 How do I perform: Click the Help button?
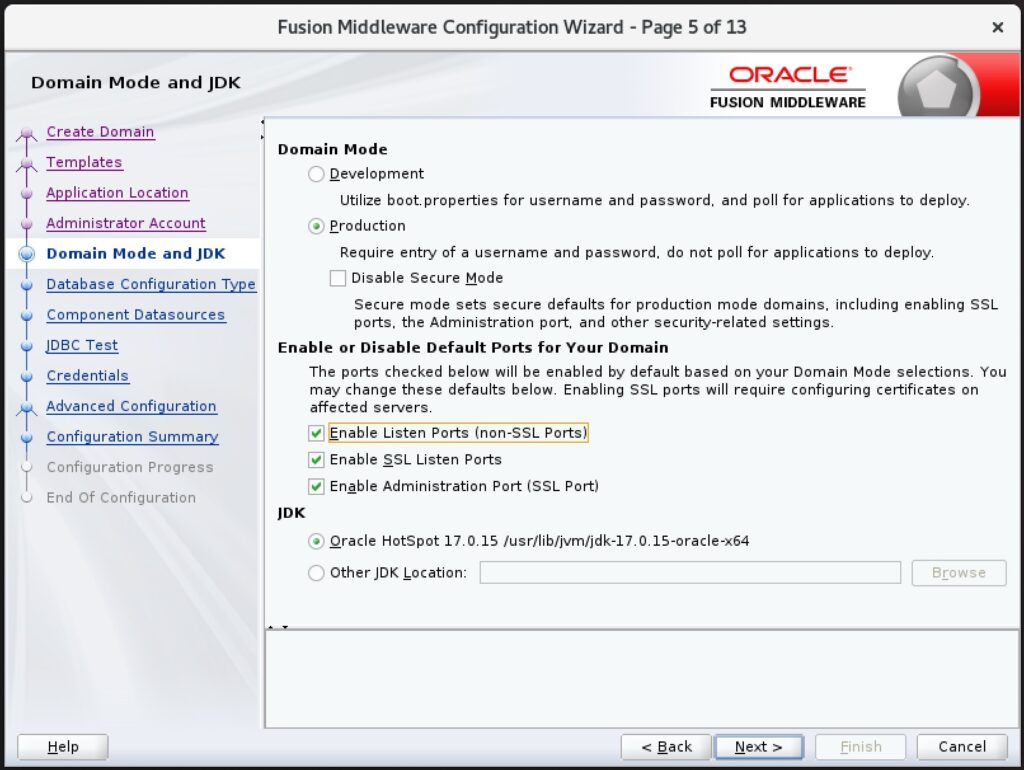point(63,747)
